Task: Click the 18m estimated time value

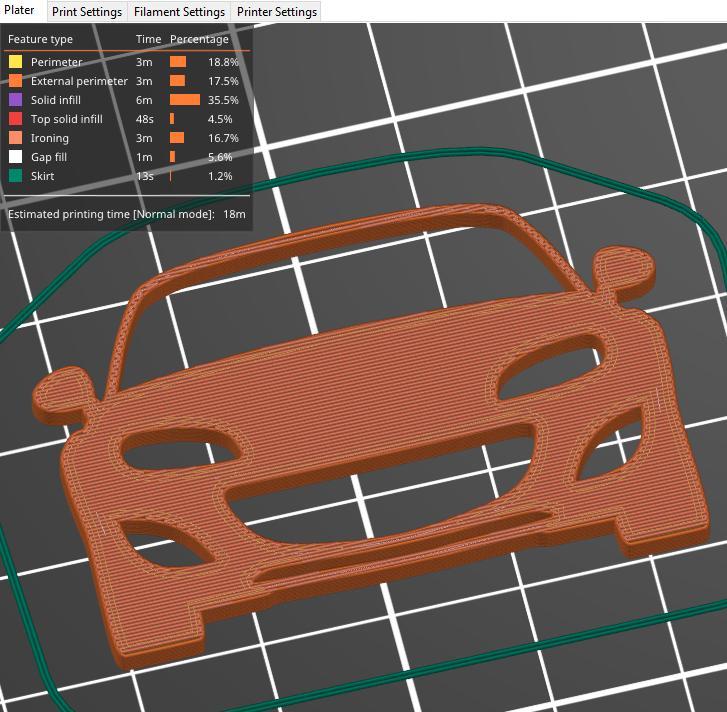Action: (234, 214)
